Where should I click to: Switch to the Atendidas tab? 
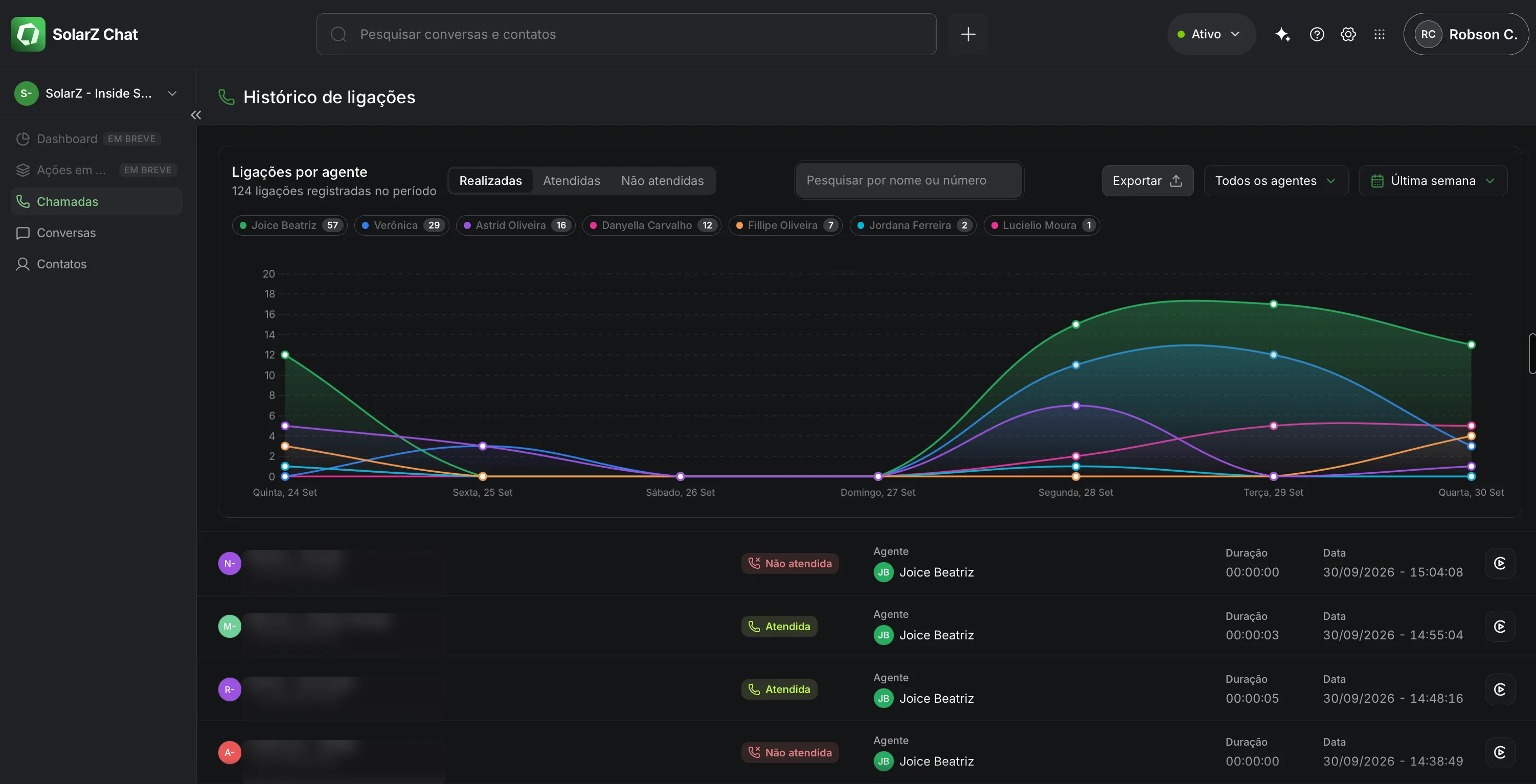(x=571, y=180)
